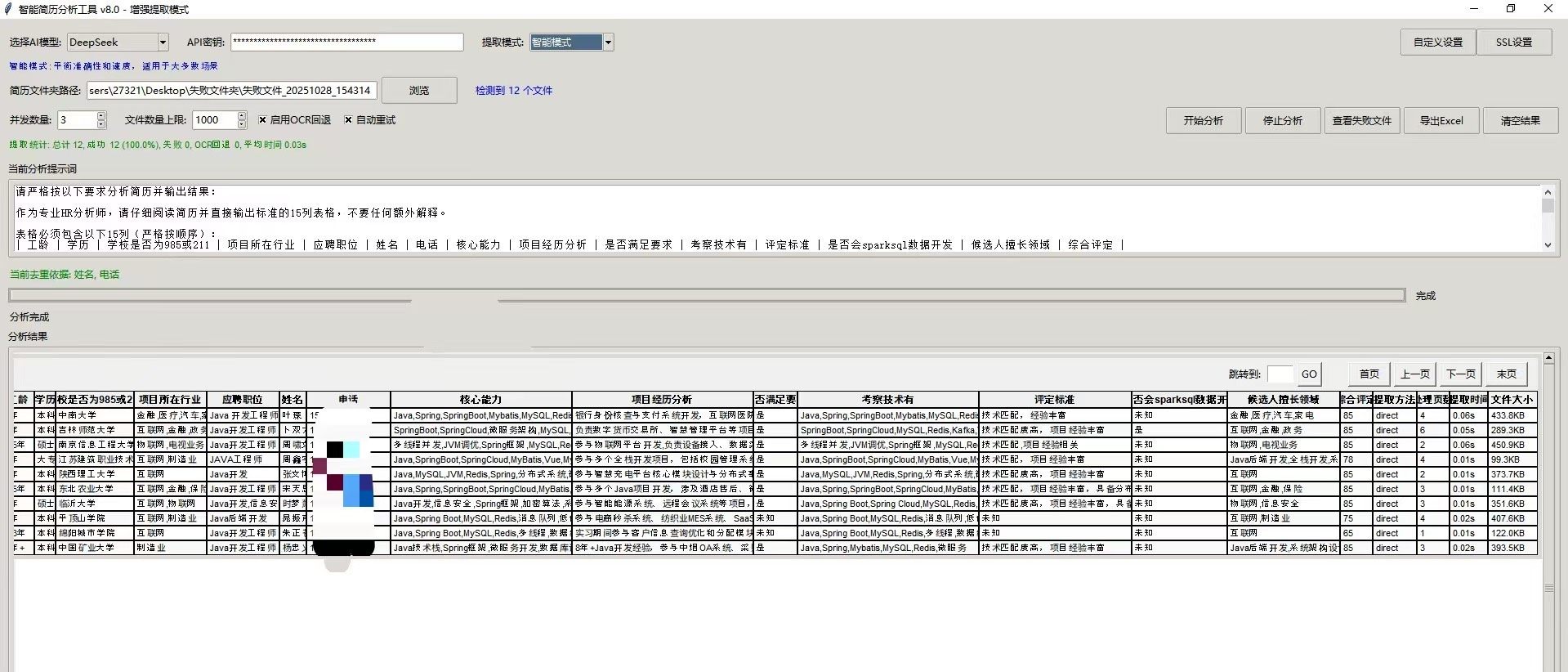Click the 并发数量 value field
1568x672 pixels.
(x=77, y=120)
